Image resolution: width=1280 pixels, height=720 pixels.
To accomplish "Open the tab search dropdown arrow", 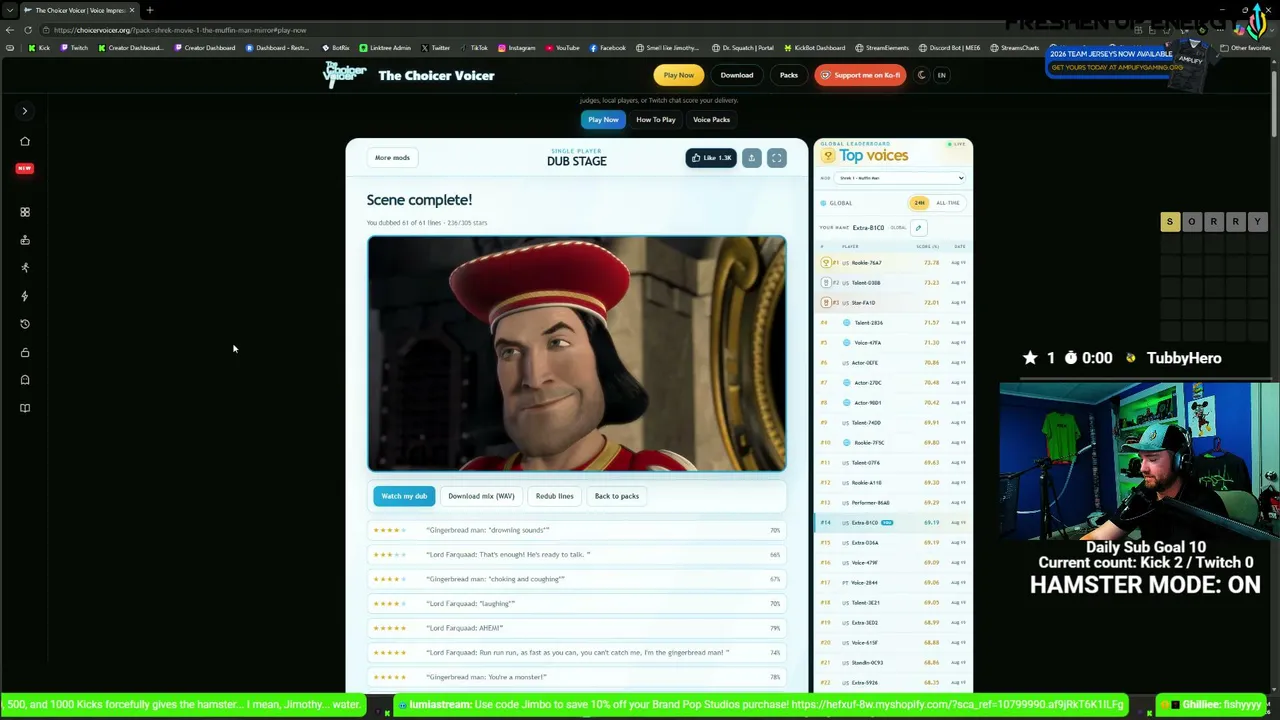I will pos(9,10).
